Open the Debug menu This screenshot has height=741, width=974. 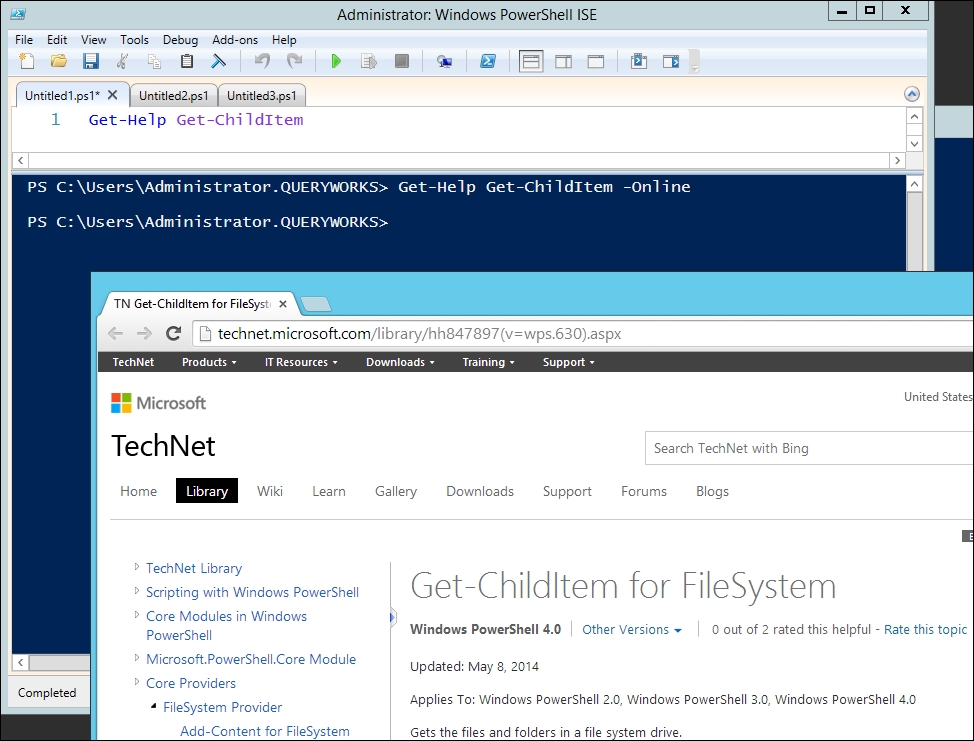(181, 40)
